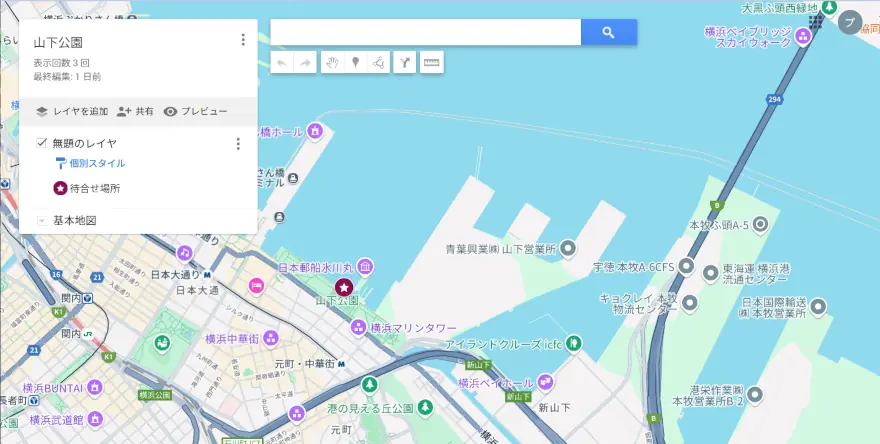Click the 元町・中華街 metro station icon

click(x=341, y=364)
